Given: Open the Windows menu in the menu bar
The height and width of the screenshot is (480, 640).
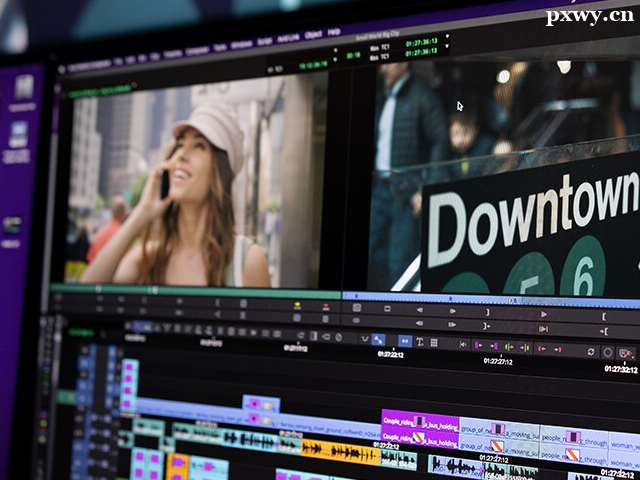Looking at the screenshot, I should (x=241, y=45).
